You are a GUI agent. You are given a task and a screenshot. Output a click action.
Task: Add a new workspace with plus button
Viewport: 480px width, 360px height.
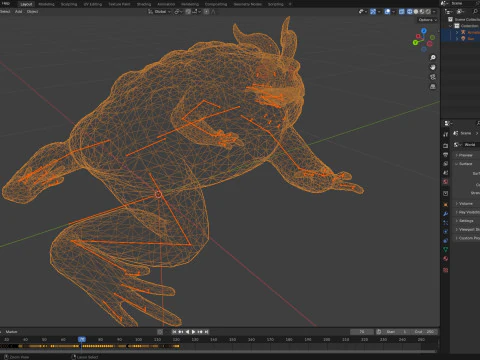pos(290,4)
